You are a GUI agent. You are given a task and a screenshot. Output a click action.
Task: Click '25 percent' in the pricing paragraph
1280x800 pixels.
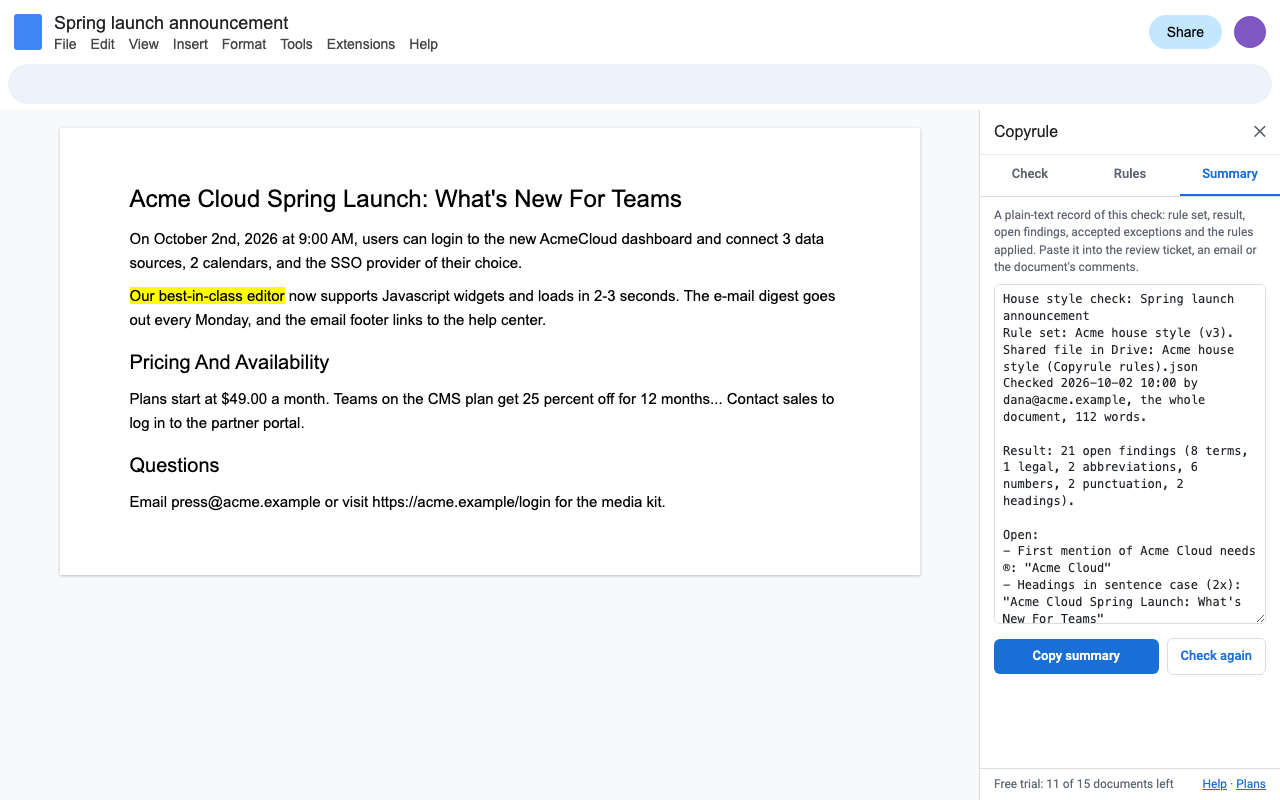coord(560,399)
